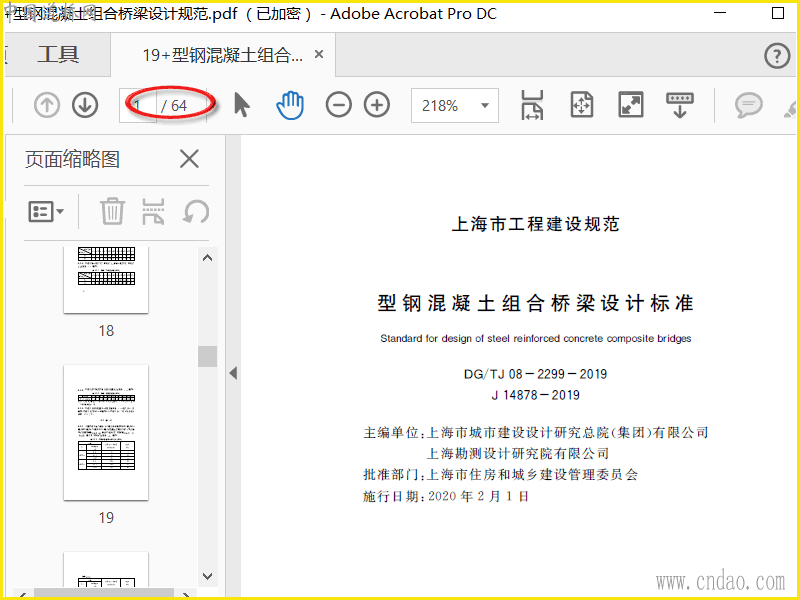
Task: Enter full screen view mode
Action: pos(631,105)
